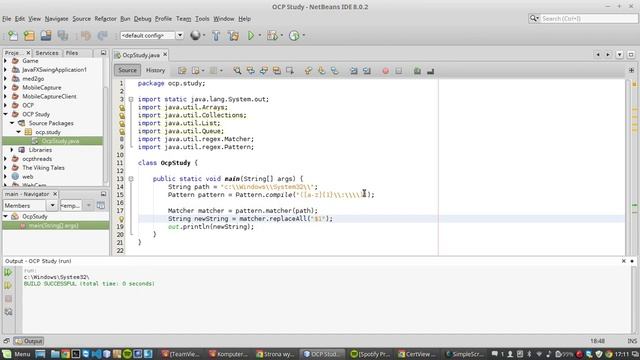Expand the Game project node
The height and width of the screenshot is (360, 640).
click(x=5, y=61)
